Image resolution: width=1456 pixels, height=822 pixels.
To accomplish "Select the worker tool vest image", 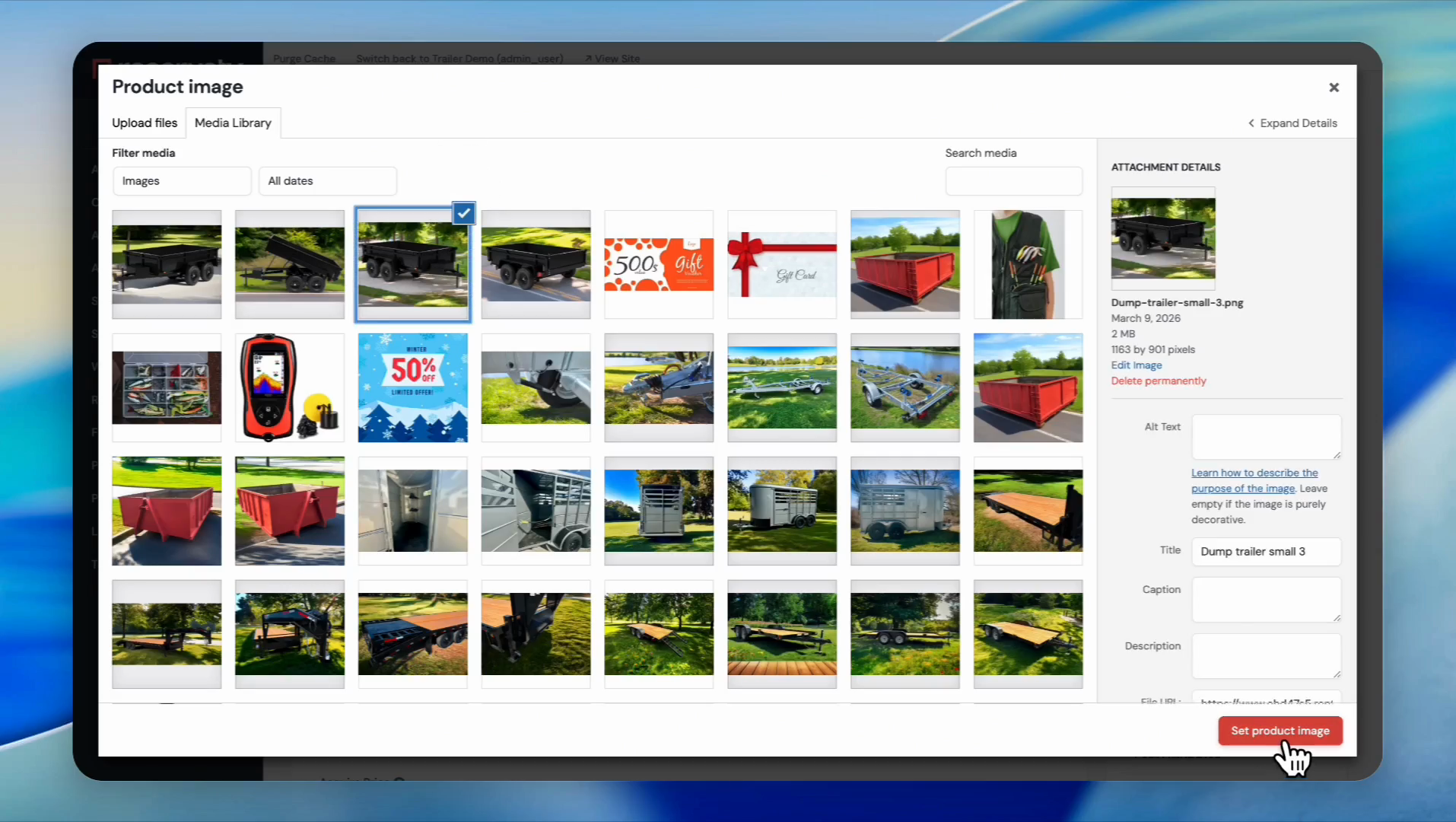I will click(x=1028, y=265).
